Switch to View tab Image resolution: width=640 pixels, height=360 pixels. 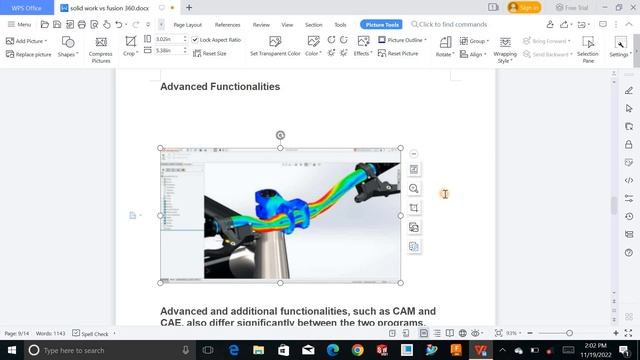click(287, 25)
